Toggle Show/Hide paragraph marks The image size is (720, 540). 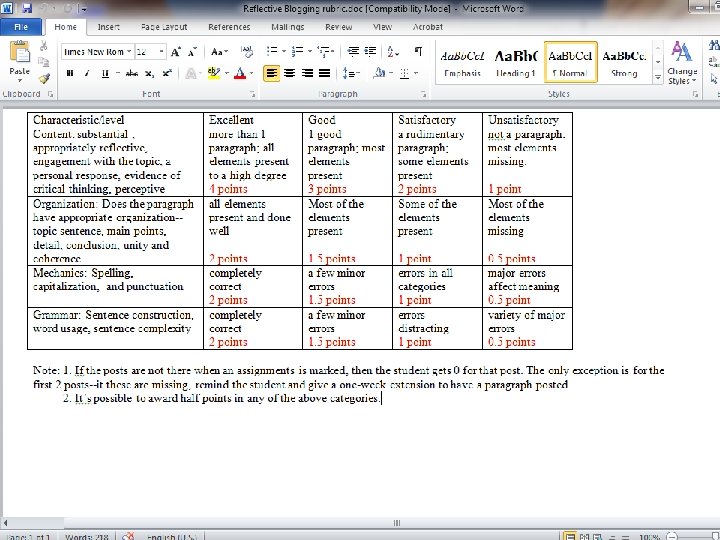tap(418, 51)
